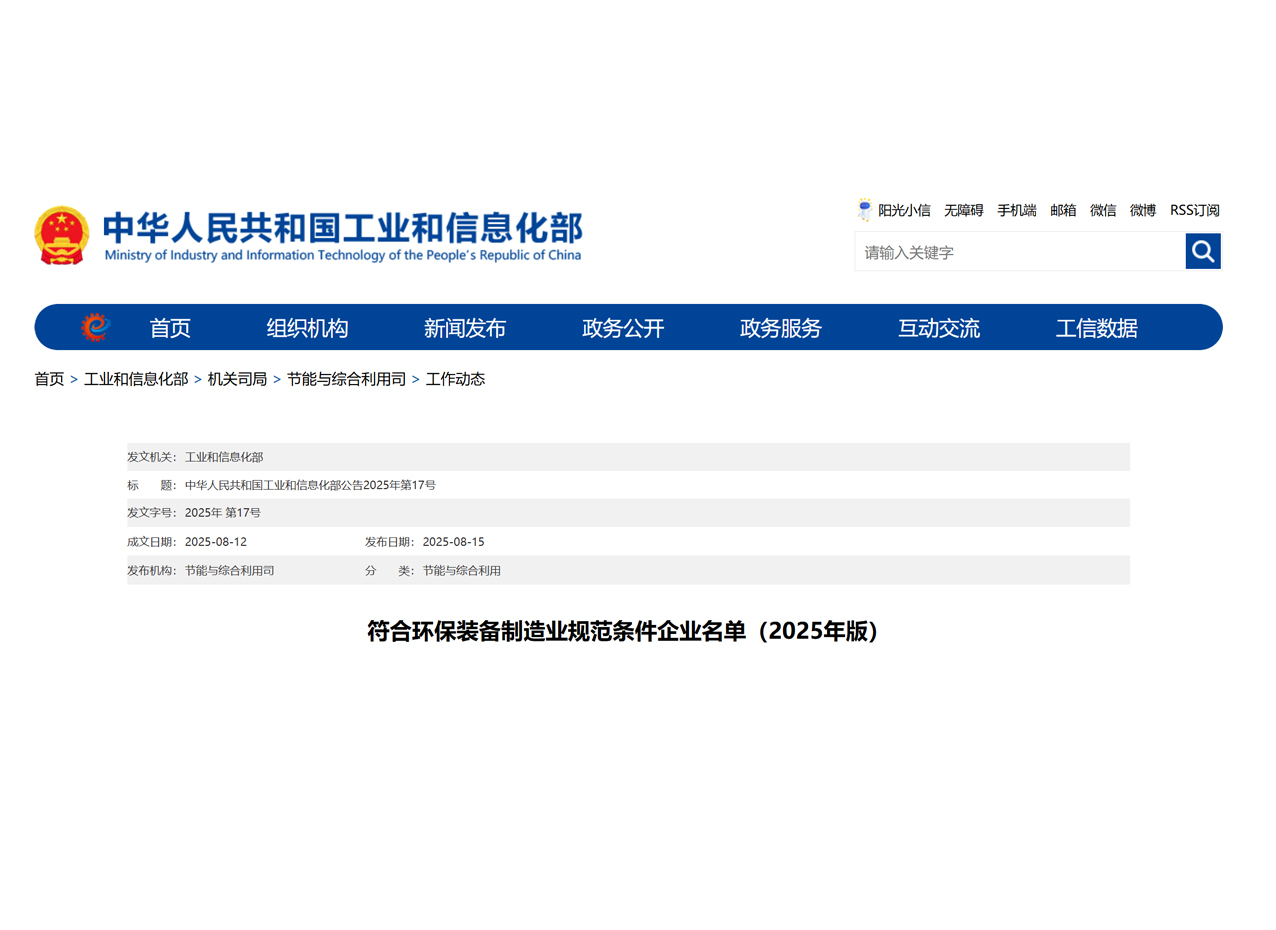Open the 手机端 mobile version link
The image size is (1276, 930).
click(1016, 210)
